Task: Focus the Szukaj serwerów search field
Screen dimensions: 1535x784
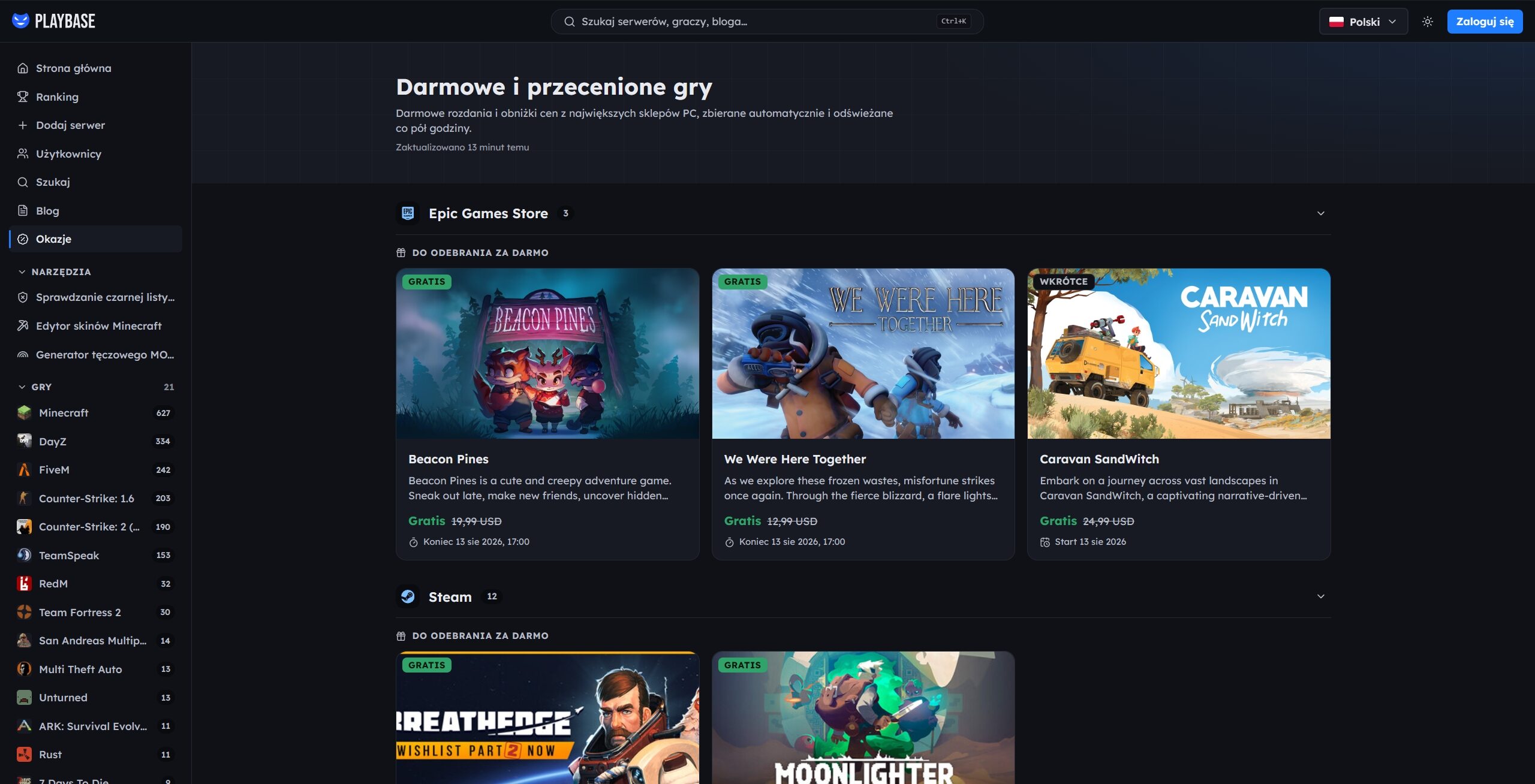Action: (x=767, y=22)
